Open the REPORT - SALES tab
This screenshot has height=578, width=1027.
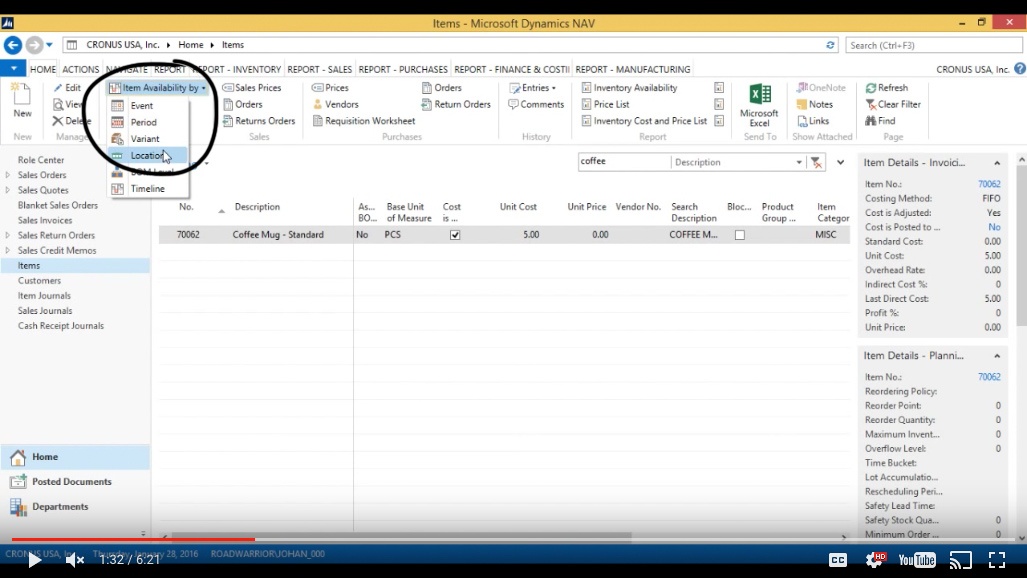point(320,69)
